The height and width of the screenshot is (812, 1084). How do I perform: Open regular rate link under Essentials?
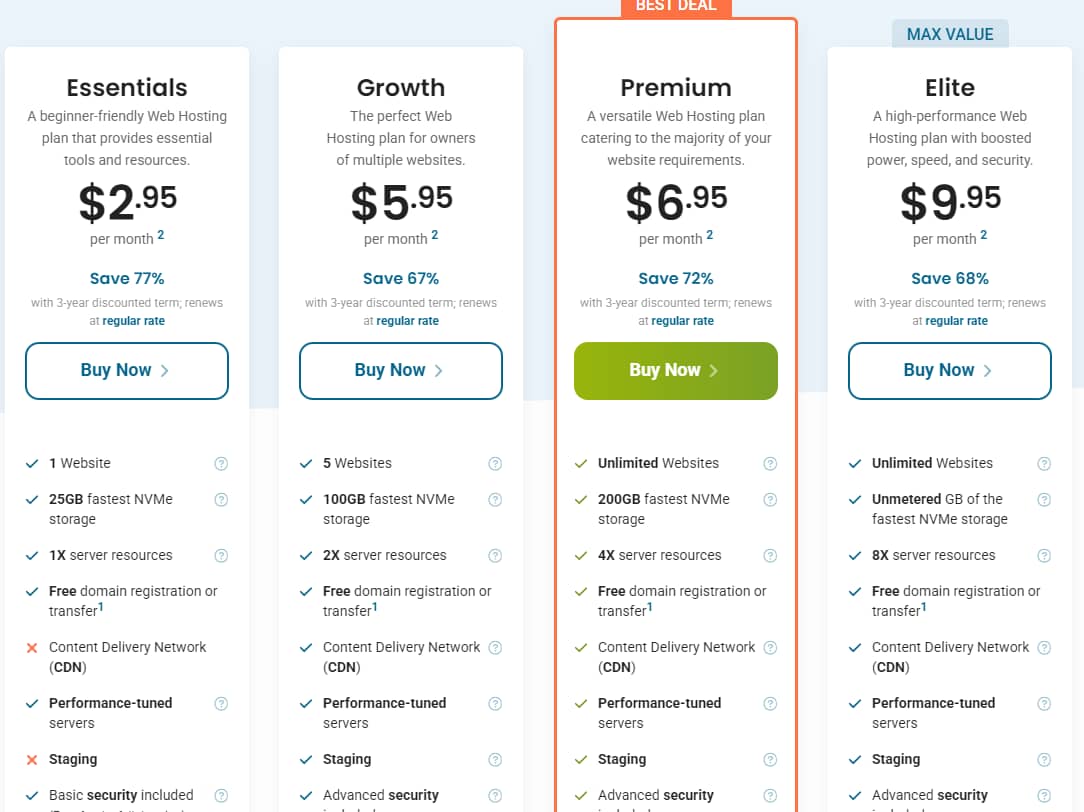tap(134, 321)
